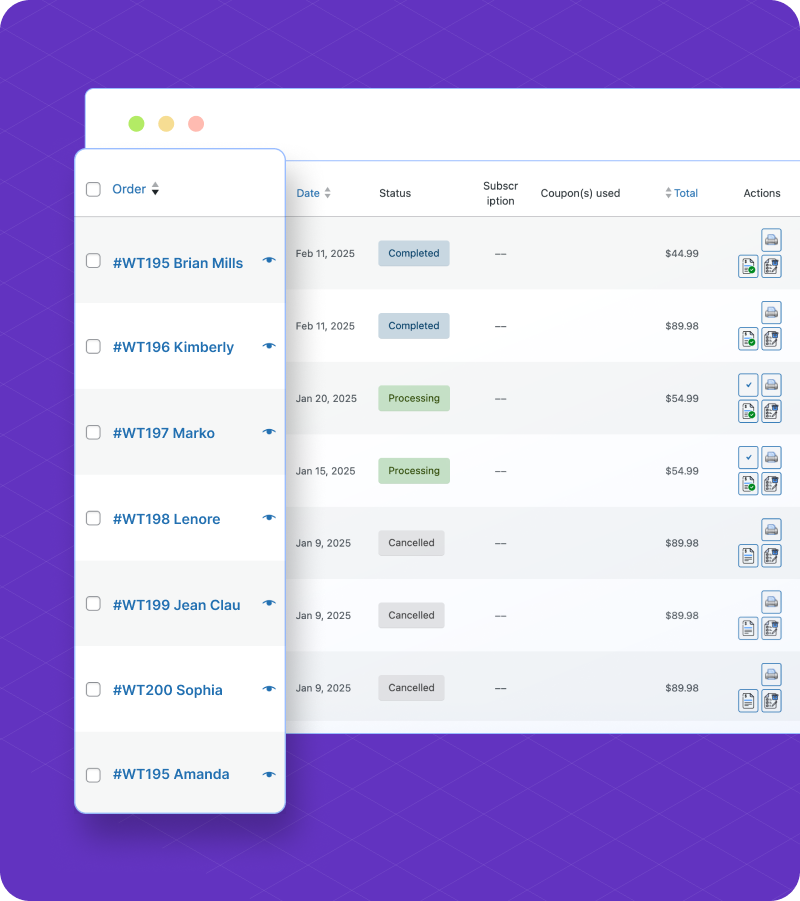Click the invoice icon in the $89.98 Completed row
The width and height of the screenshot is (800, 901).
[x=748, y=338]
